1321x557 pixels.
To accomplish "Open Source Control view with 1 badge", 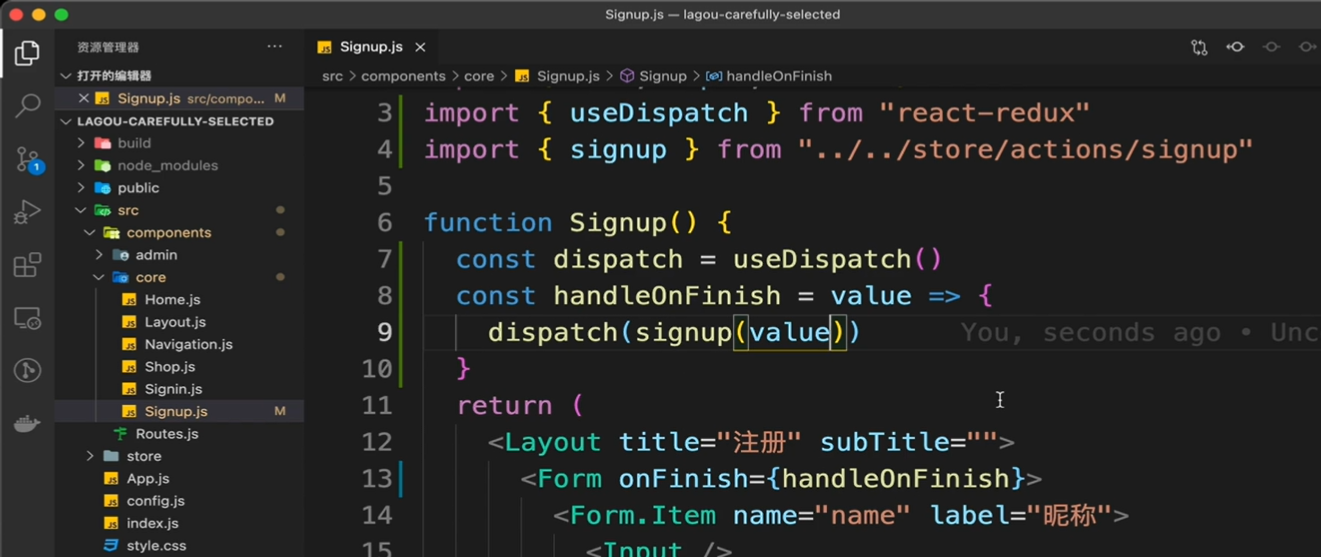I will coord(27,158).
